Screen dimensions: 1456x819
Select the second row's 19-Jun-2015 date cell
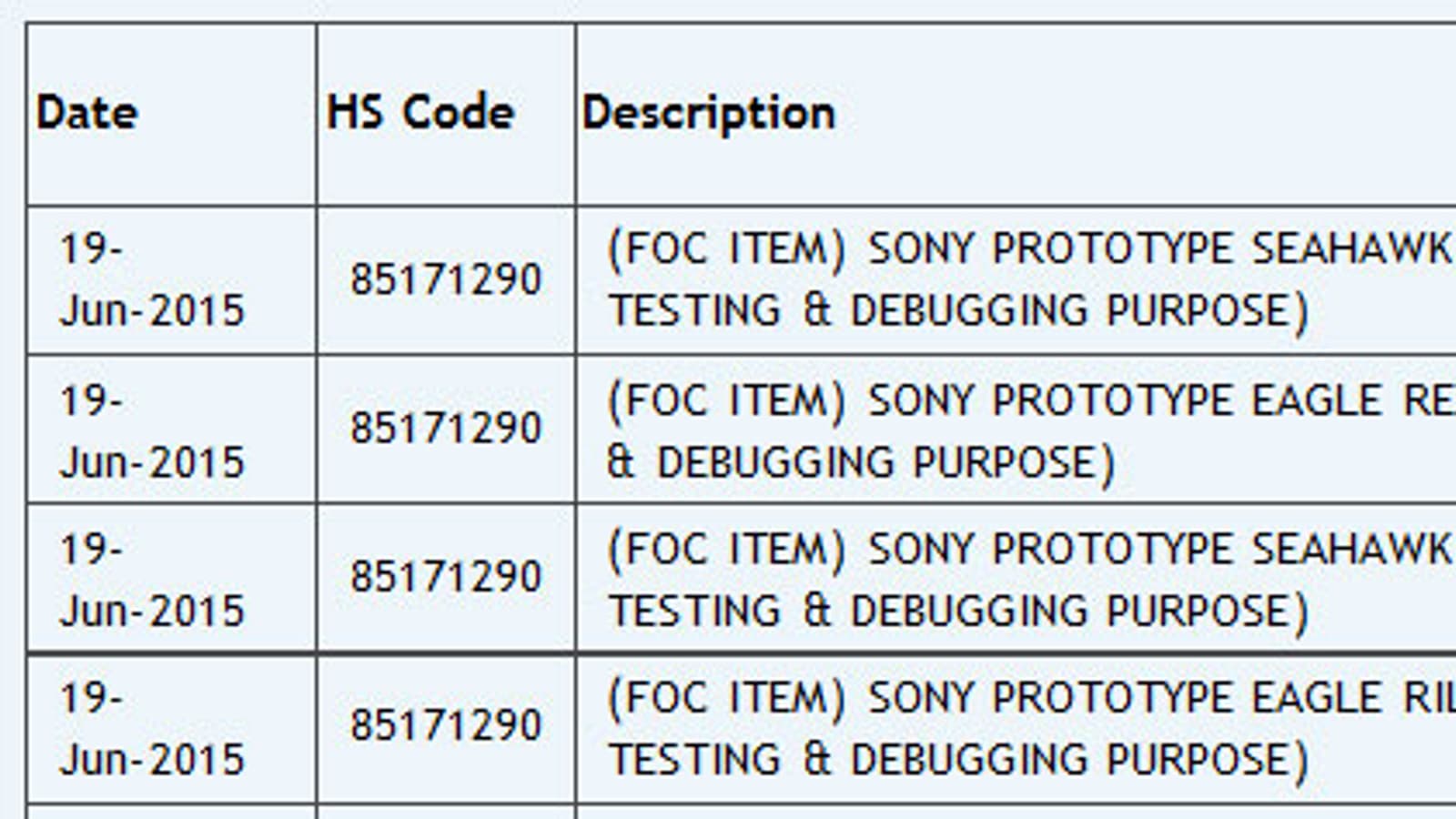pyautogui.click(x=152, y=430)
